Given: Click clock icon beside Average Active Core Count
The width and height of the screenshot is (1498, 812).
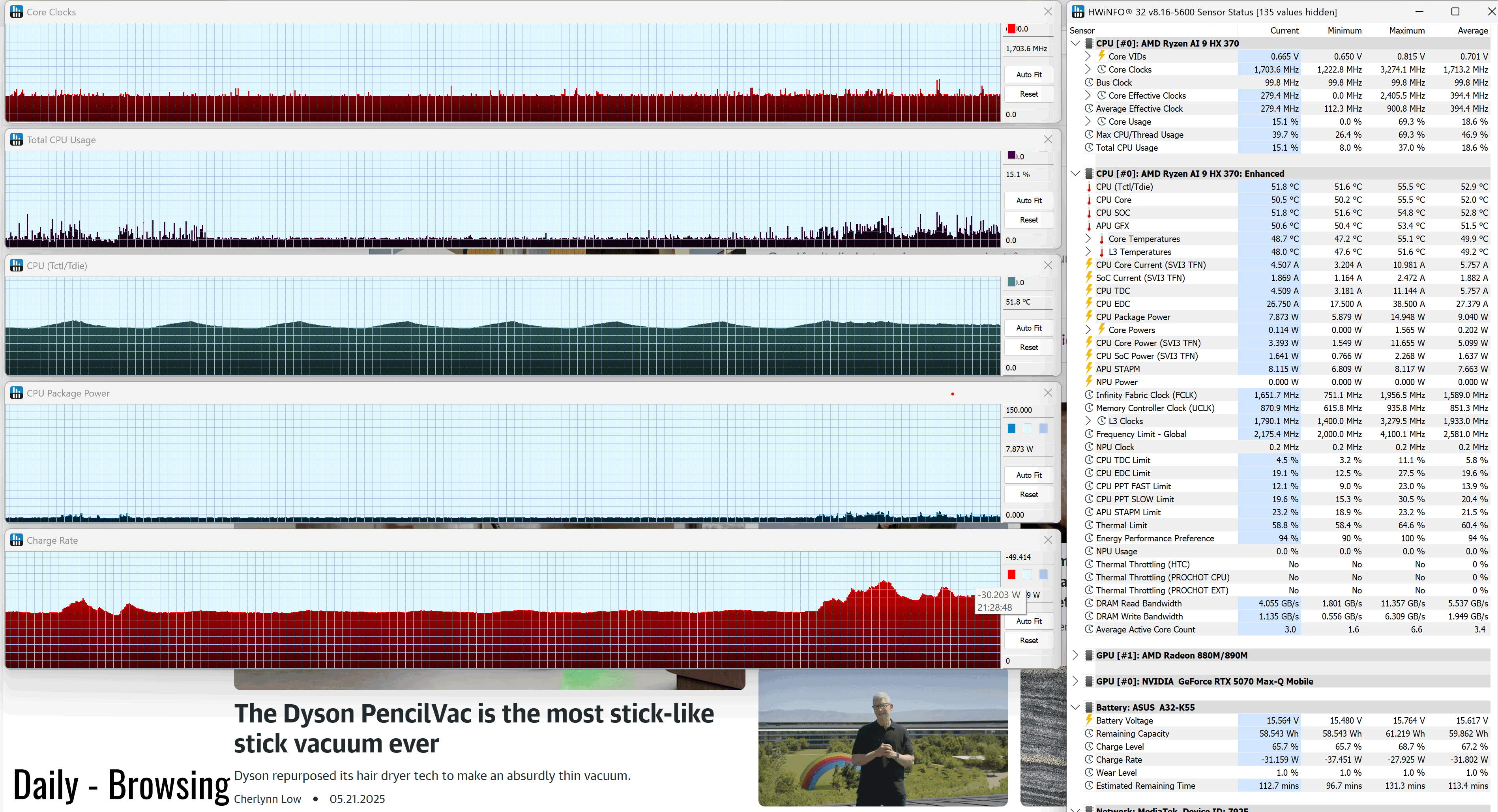Looking at the screenshot, I should [x=1089, y=629].
